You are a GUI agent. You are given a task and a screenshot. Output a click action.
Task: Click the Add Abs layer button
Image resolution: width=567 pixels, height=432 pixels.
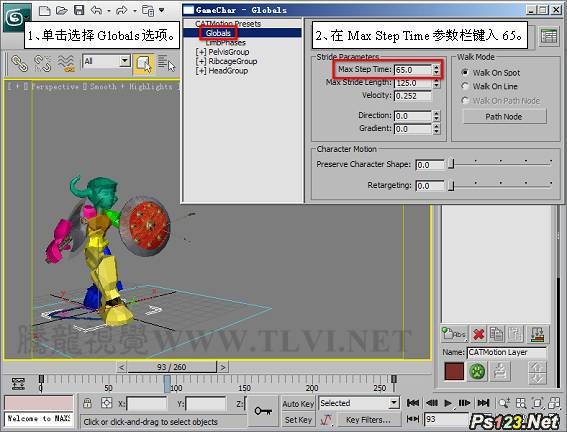[454, 334]
